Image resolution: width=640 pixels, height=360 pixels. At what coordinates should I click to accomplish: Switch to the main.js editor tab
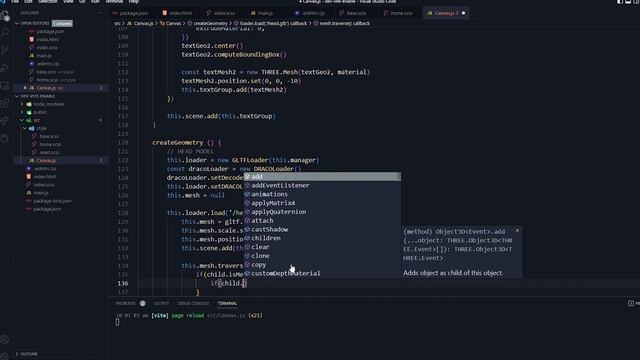tap(262, 13)
